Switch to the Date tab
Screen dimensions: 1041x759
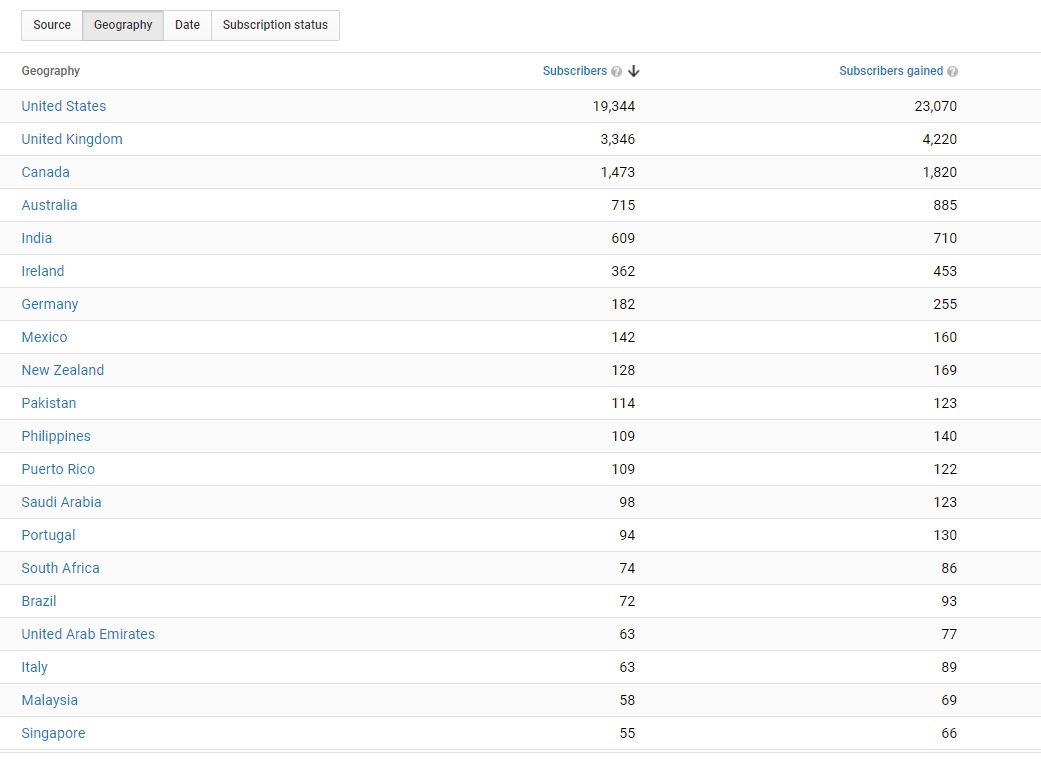click(x=187, y=25)
